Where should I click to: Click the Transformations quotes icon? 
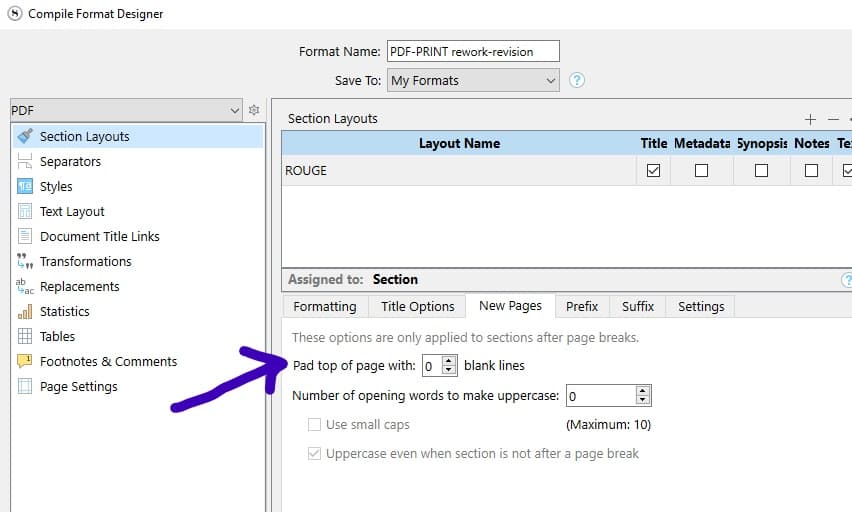pyautogui.click(x=25, y=261)
